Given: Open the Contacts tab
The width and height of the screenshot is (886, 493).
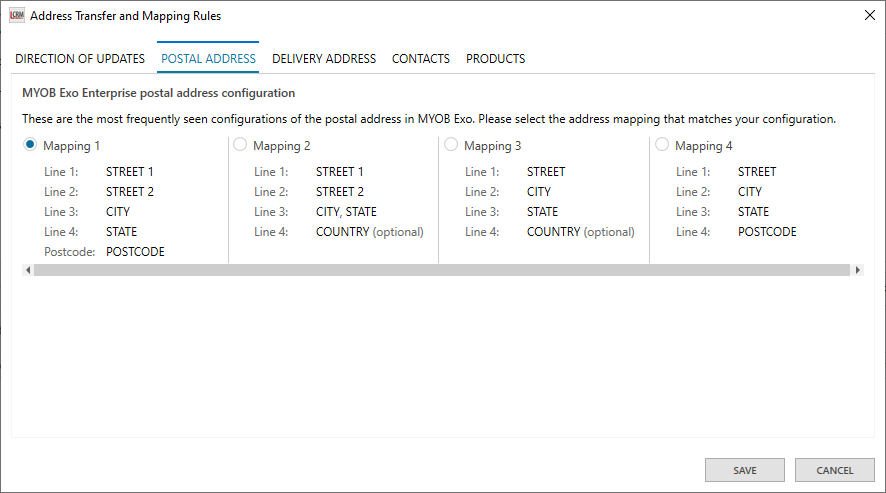Looking at the screenshot, I should click(x=420, y=59).
